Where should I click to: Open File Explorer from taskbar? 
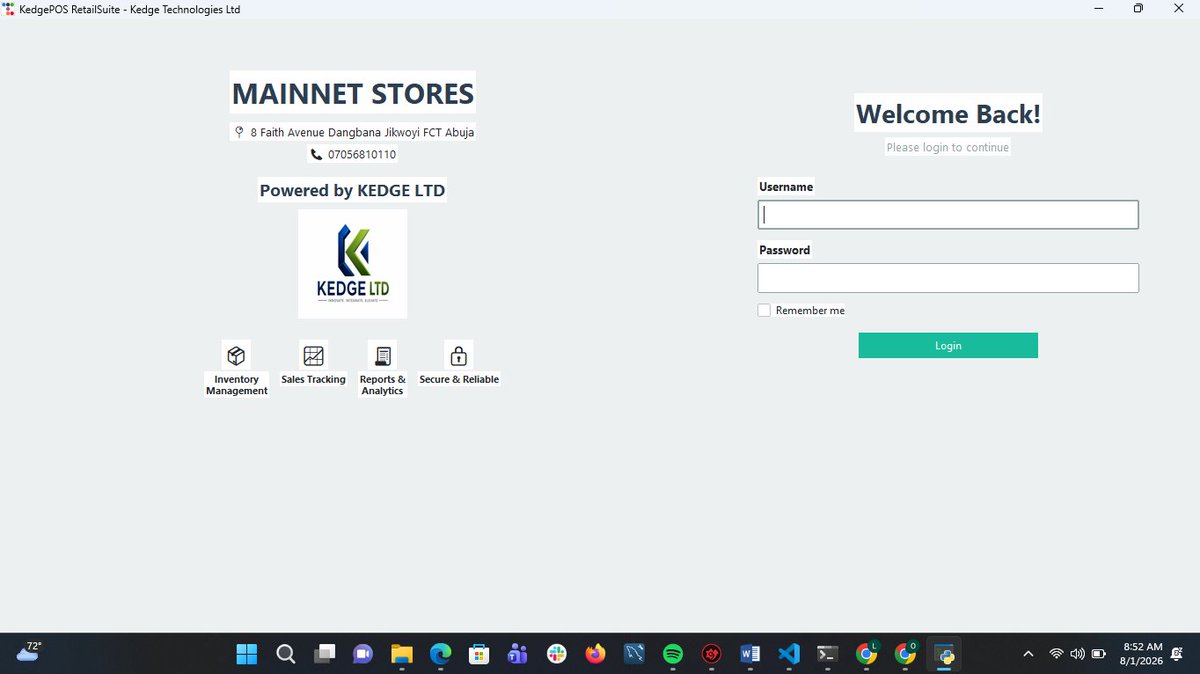(x=401, y=654)
